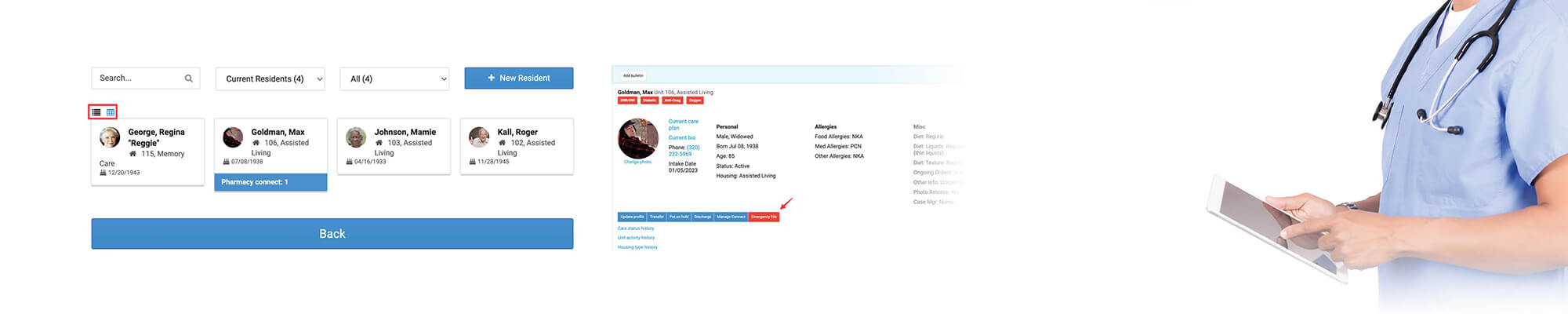The image size is (1568, 314).
Task: Click birthday icon beside 04/16/1933
Action: point(349,162)
